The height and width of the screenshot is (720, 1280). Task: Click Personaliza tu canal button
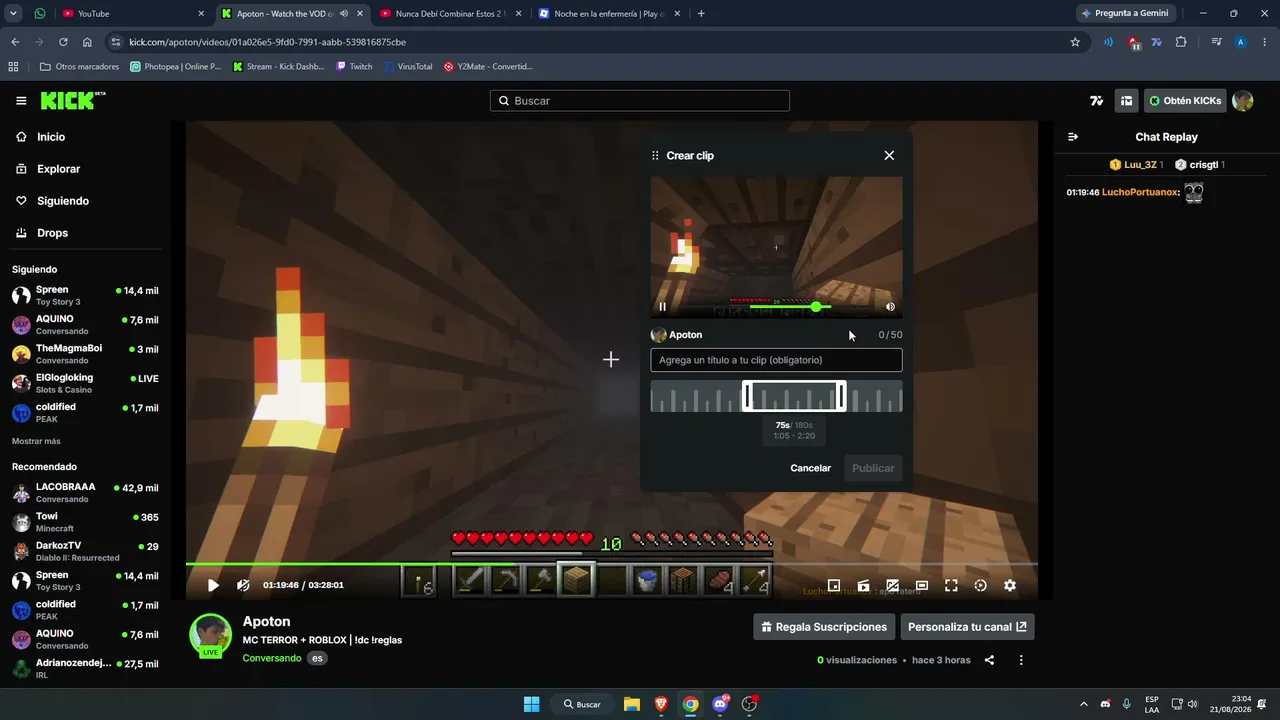(x=967, y=627)
